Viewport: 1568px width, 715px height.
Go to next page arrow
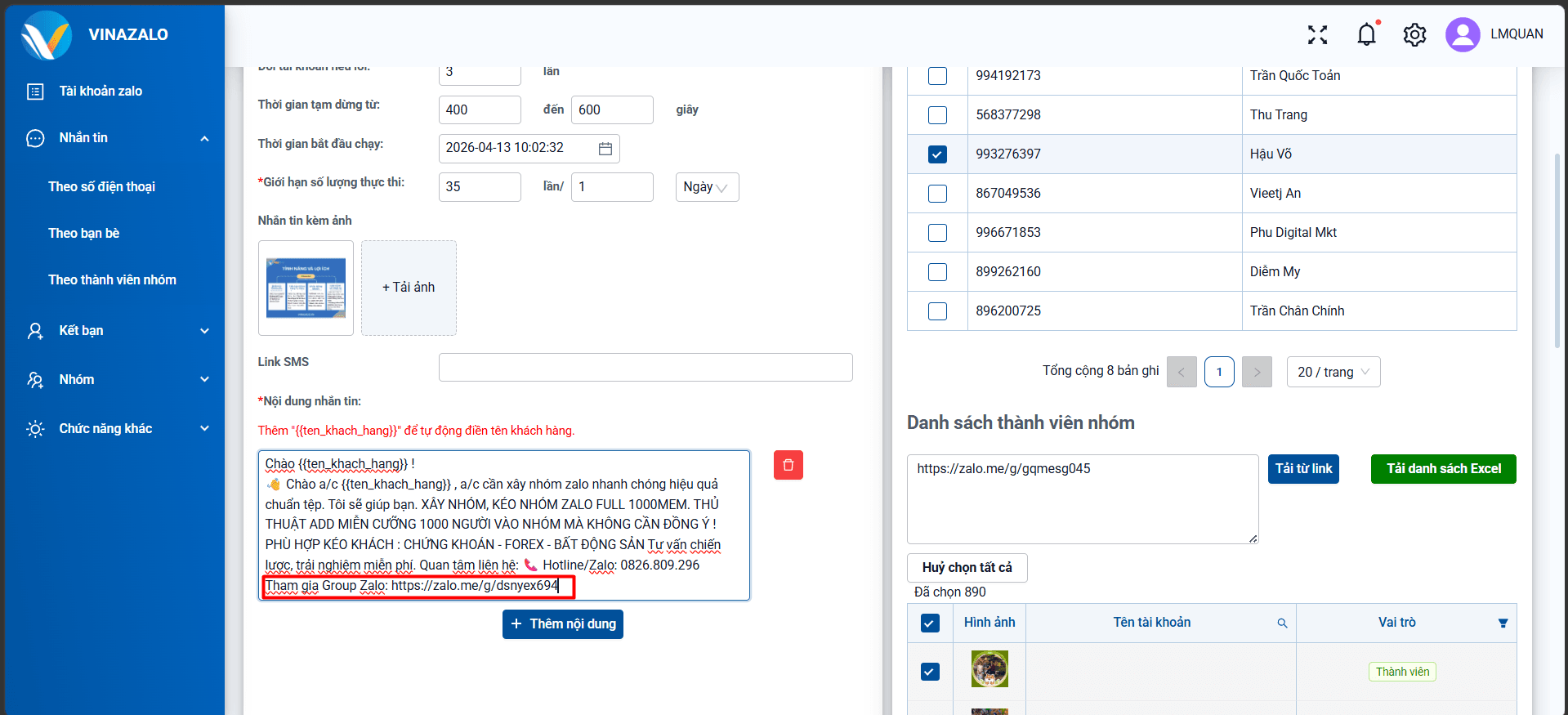1257,372
